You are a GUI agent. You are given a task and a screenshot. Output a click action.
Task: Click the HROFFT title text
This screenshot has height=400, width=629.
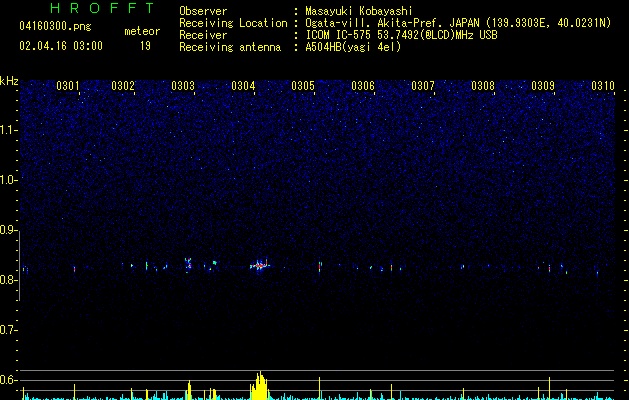coord(103,8)
